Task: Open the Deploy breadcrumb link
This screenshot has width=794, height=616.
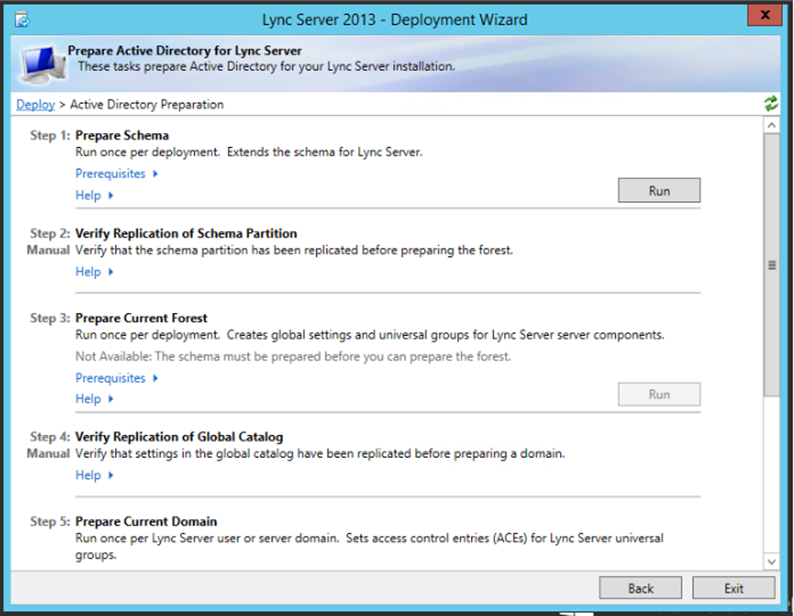Action: tap(35, 104)
